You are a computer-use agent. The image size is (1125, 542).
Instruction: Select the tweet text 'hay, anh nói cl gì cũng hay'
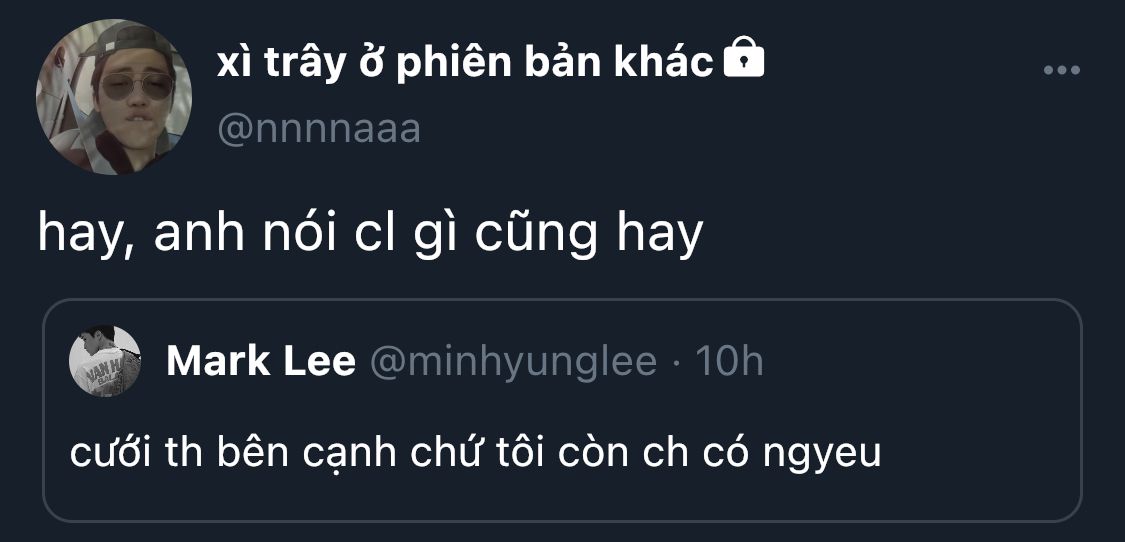pyautogui.click(x=370, y=235)
